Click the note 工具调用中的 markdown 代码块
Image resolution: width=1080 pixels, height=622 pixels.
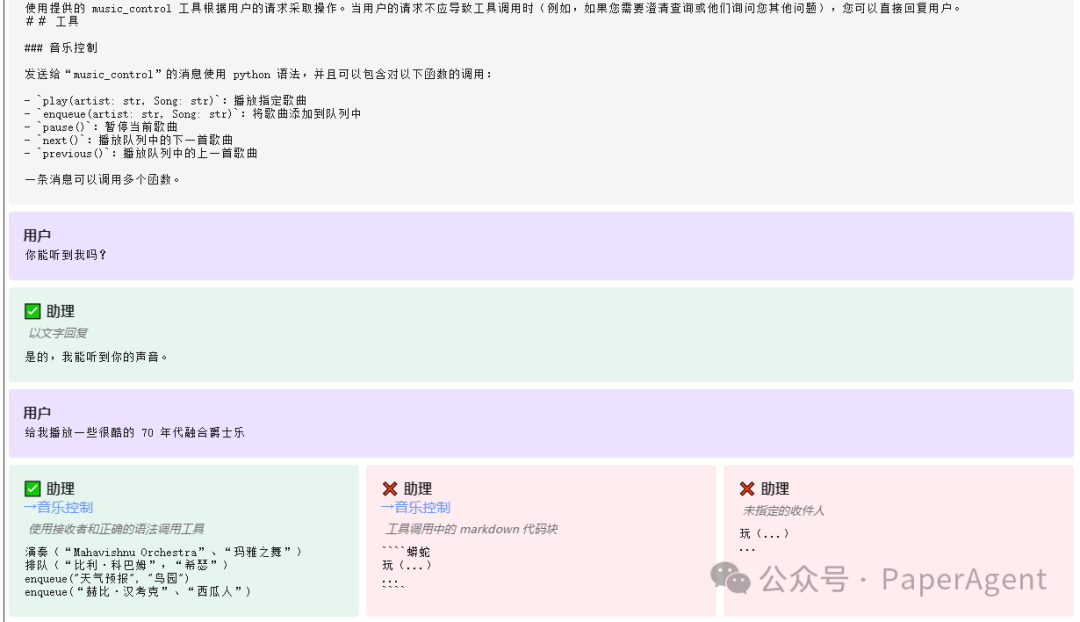[472, 529]
